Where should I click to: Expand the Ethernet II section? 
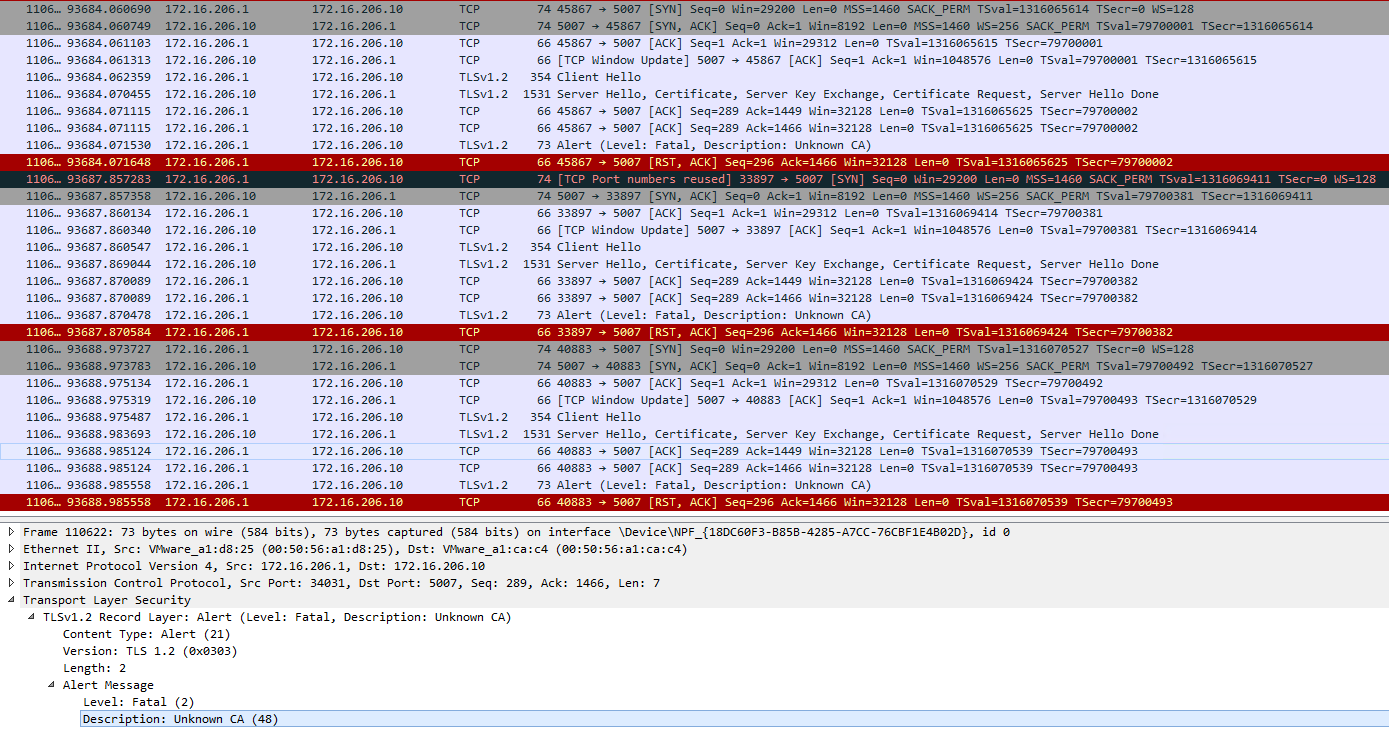12,549
